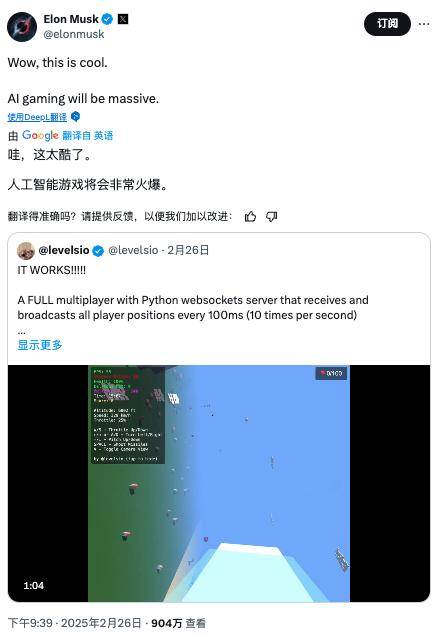Click the blue verified badge beside Elon Musk
This screenshot has width=440, height=637.
click(x=107, y=19)
